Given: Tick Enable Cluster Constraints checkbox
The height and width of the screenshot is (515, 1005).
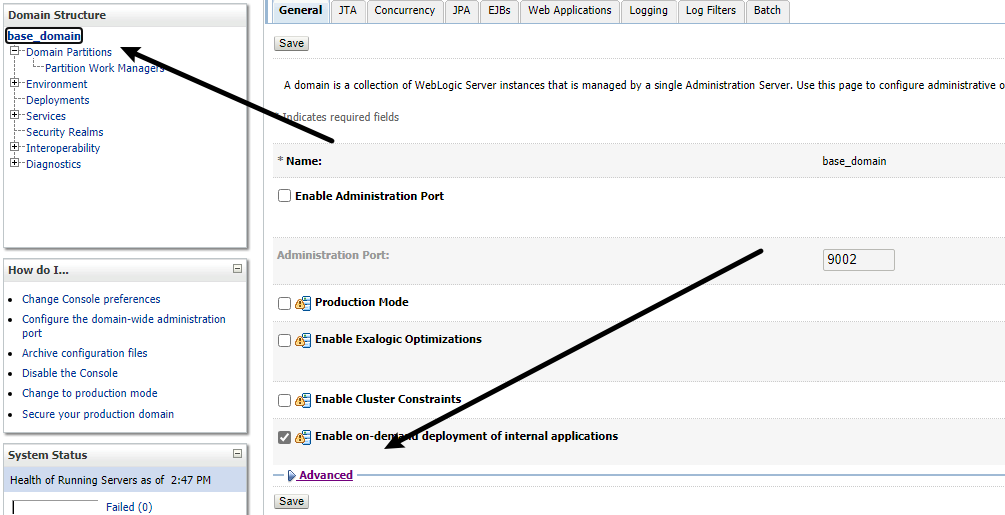Looking at the screenshot, I should point(285,400).
